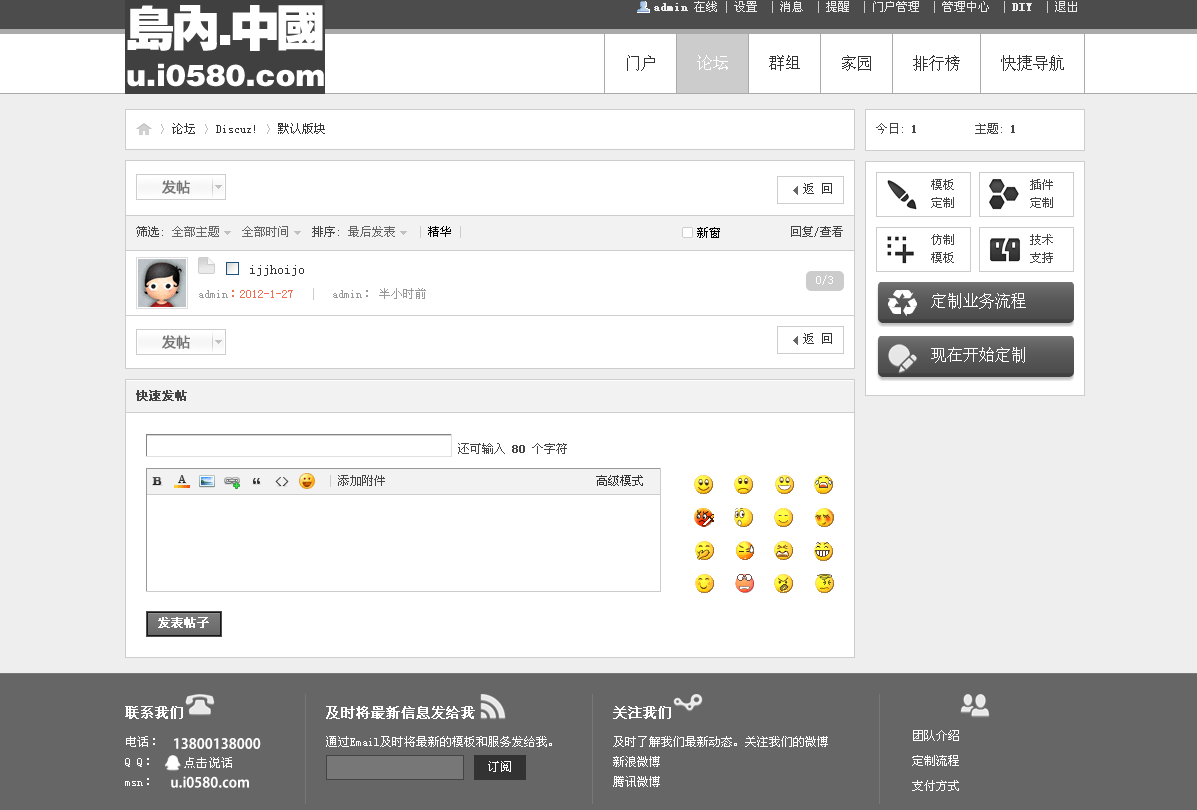Screen dimensions: 1197x810
Task: Open the 模板定制 template customization panel
Action: coord(922,194)
